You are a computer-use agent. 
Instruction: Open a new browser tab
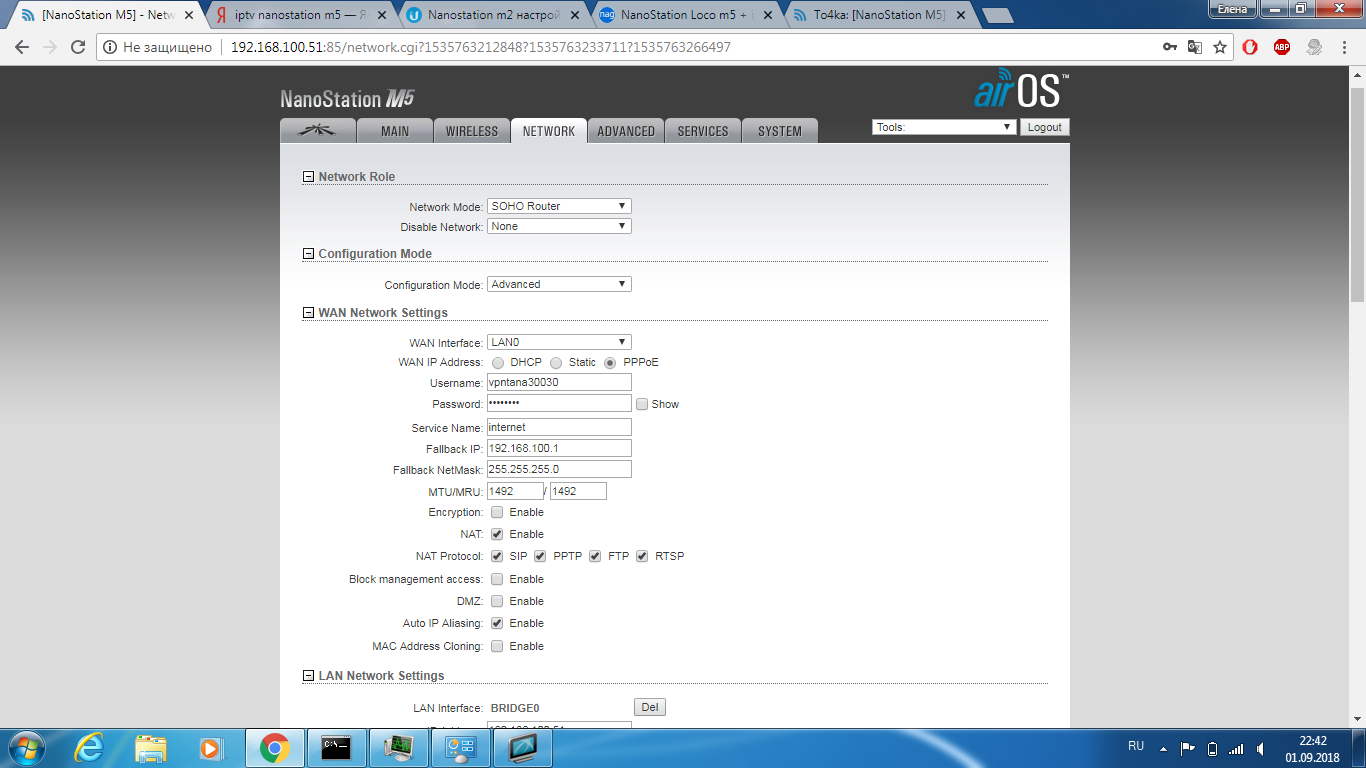[997, 15]
